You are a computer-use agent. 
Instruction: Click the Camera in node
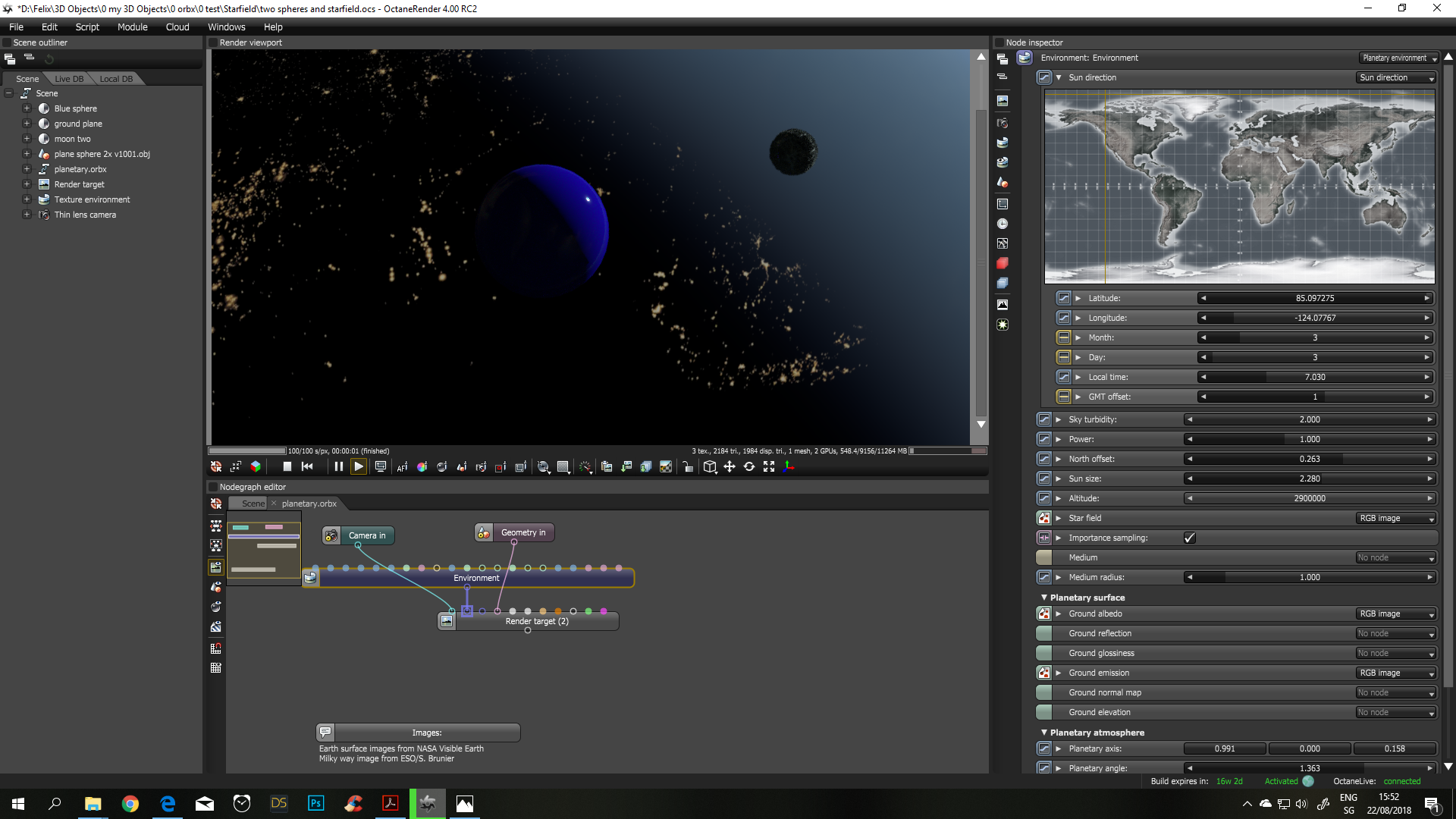pos(366,535)
